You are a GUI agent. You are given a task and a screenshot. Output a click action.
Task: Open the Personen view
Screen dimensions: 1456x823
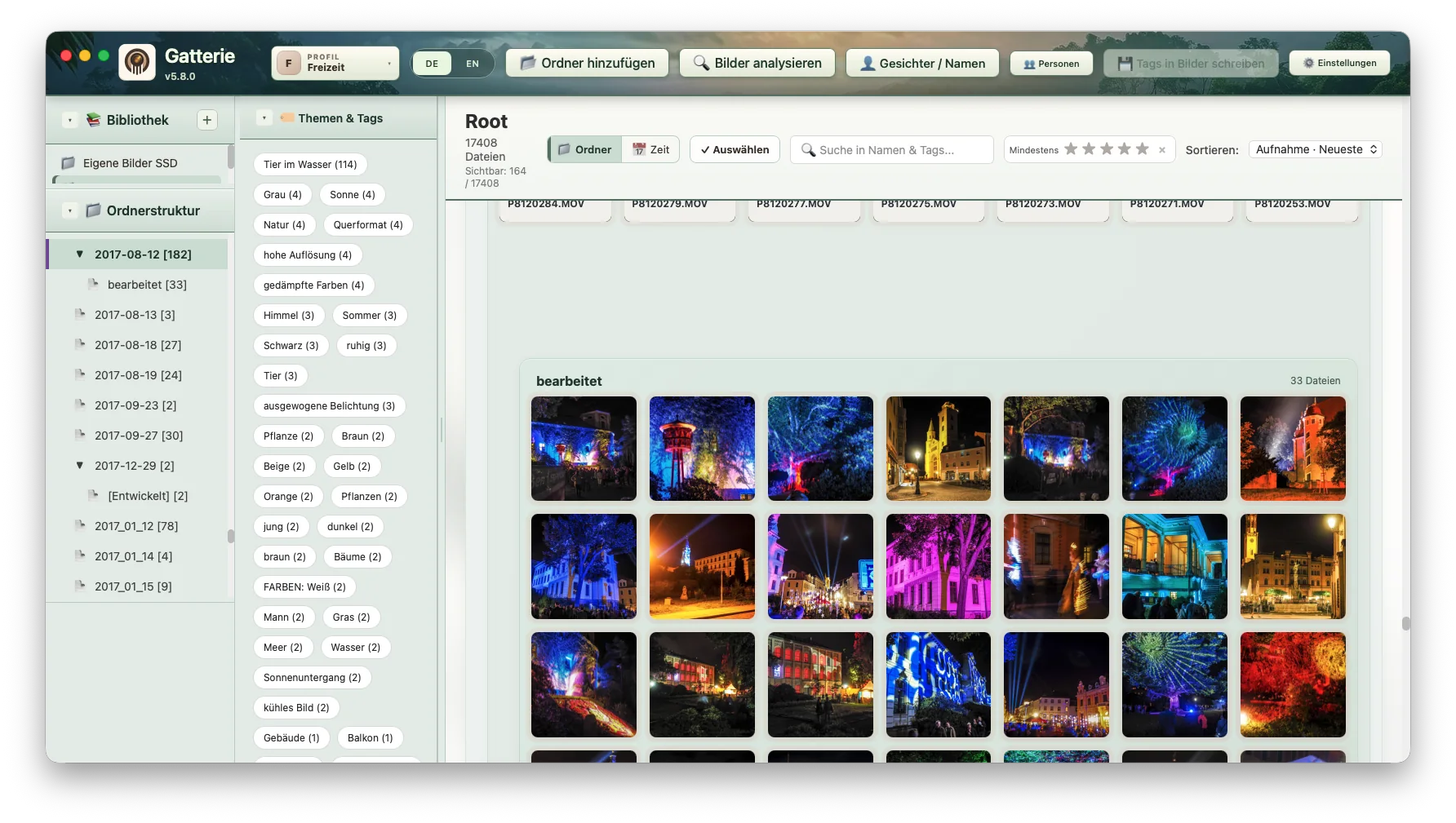1051,64
